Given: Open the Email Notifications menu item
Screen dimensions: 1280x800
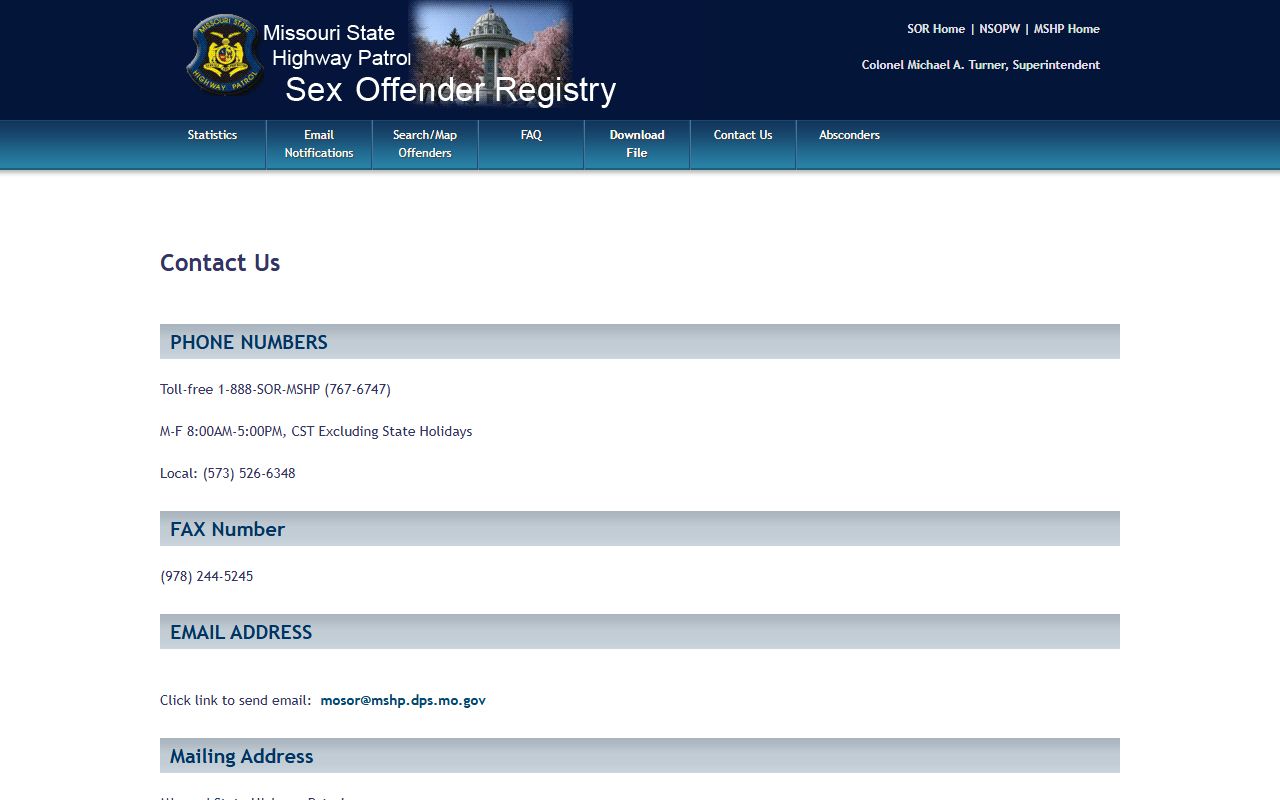Looking at the screenshot, I should 319,144.
